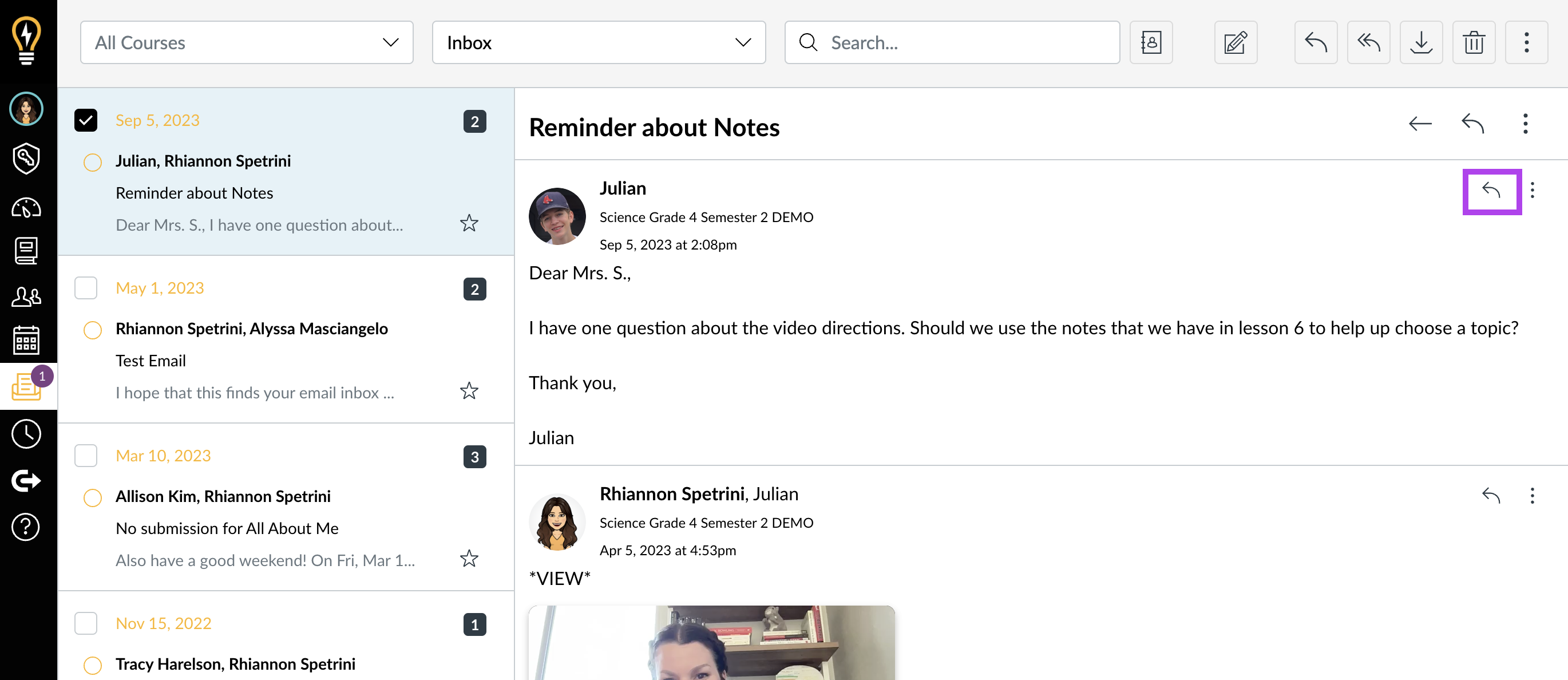Open the address book icon
The width and height of the screenshot is (1568, 680).
(x=1150, y=42)
